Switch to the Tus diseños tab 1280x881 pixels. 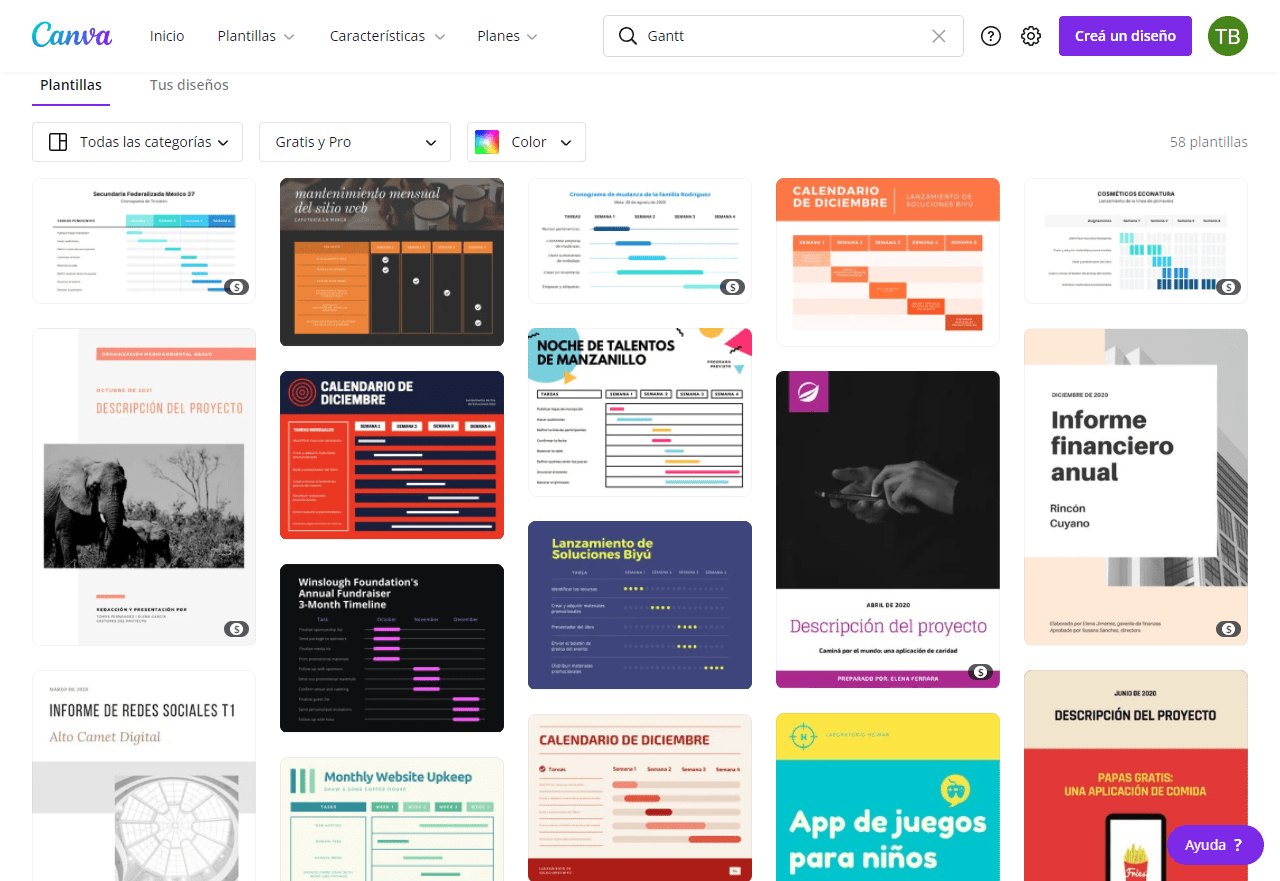click(x=189, y=85)
